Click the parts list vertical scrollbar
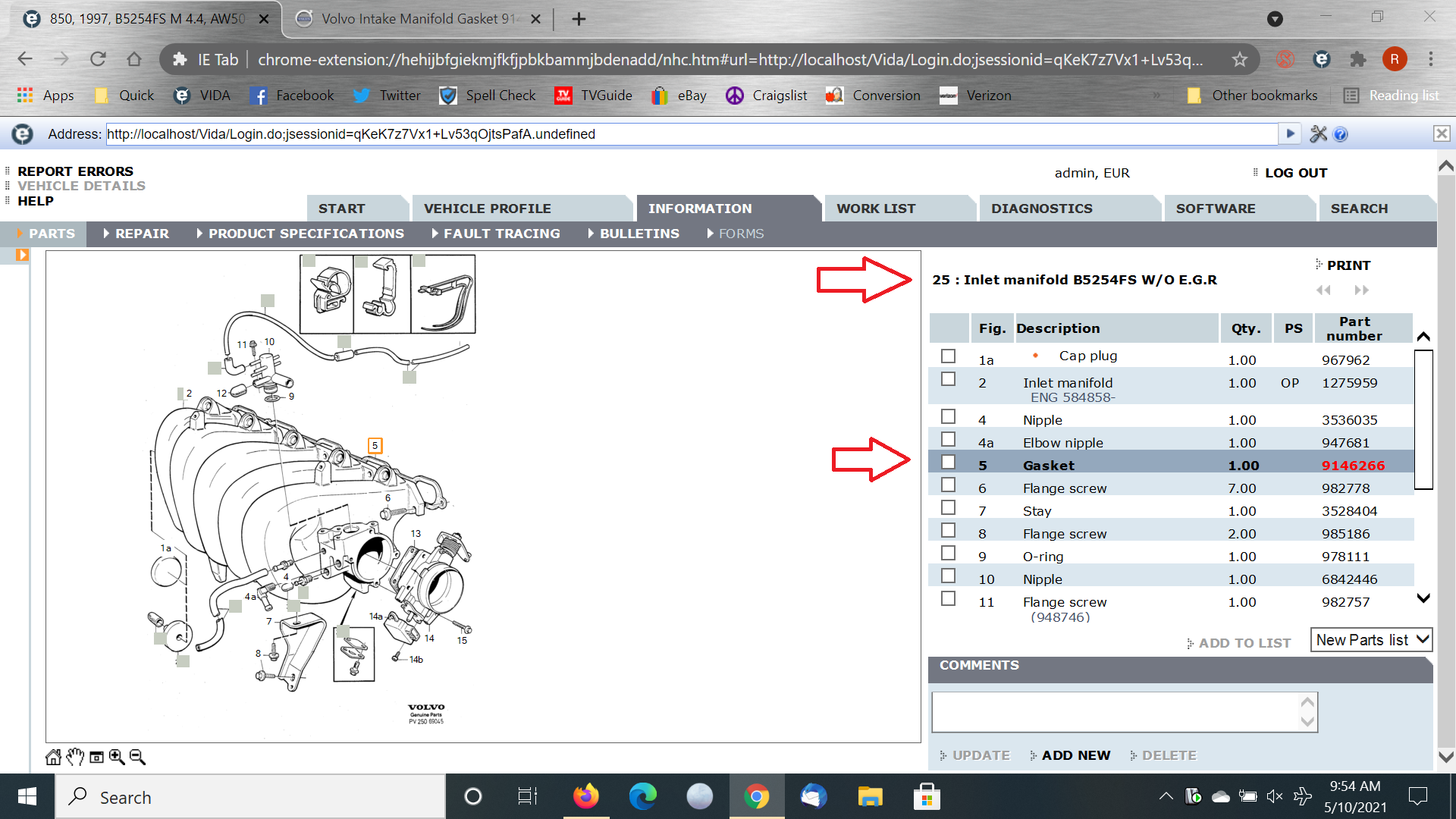1456x819 pixels. 1423,419
